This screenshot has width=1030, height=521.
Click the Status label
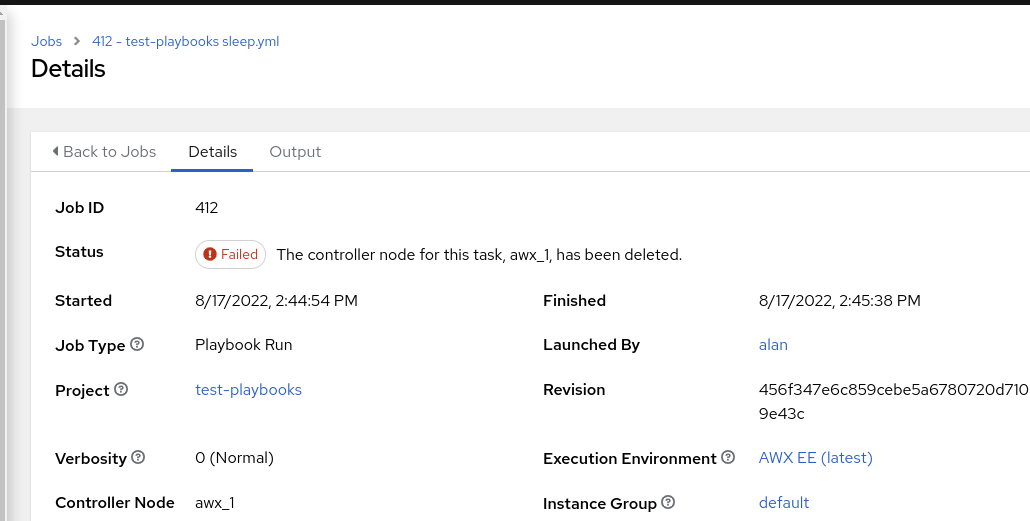point(79,252)
